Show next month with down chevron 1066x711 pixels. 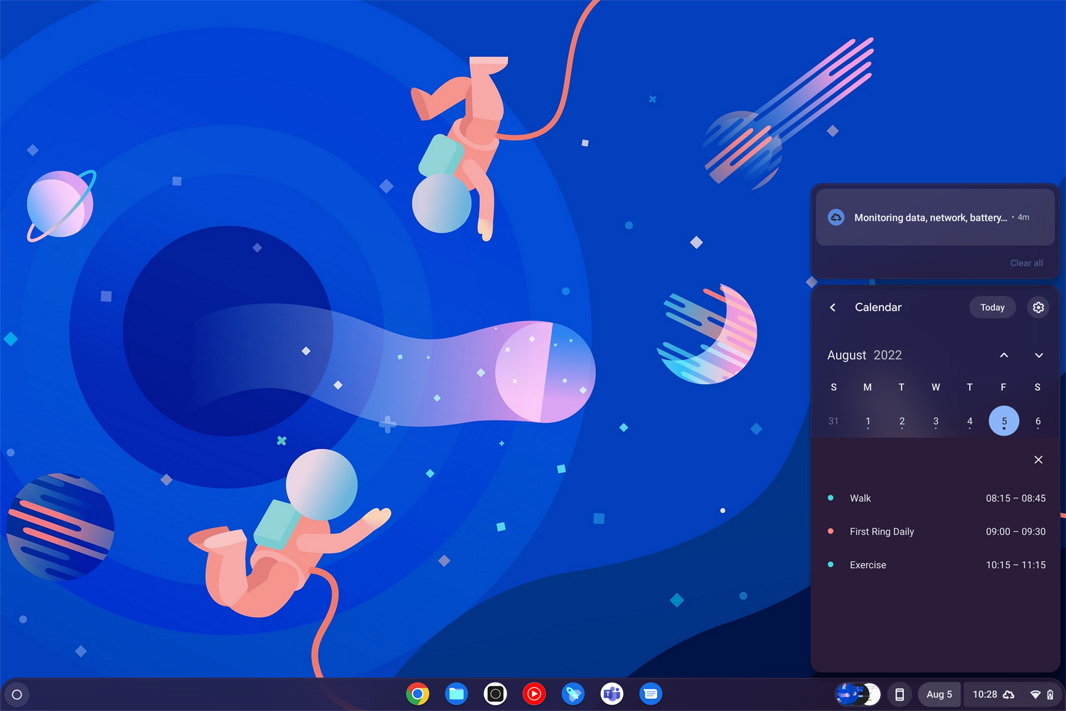tap(1039, 355)
